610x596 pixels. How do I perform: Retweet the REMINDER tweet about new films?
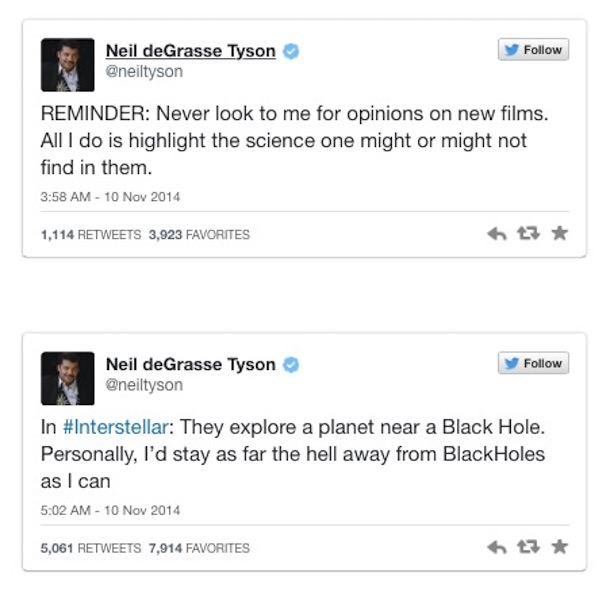click(x=527, y=234)
